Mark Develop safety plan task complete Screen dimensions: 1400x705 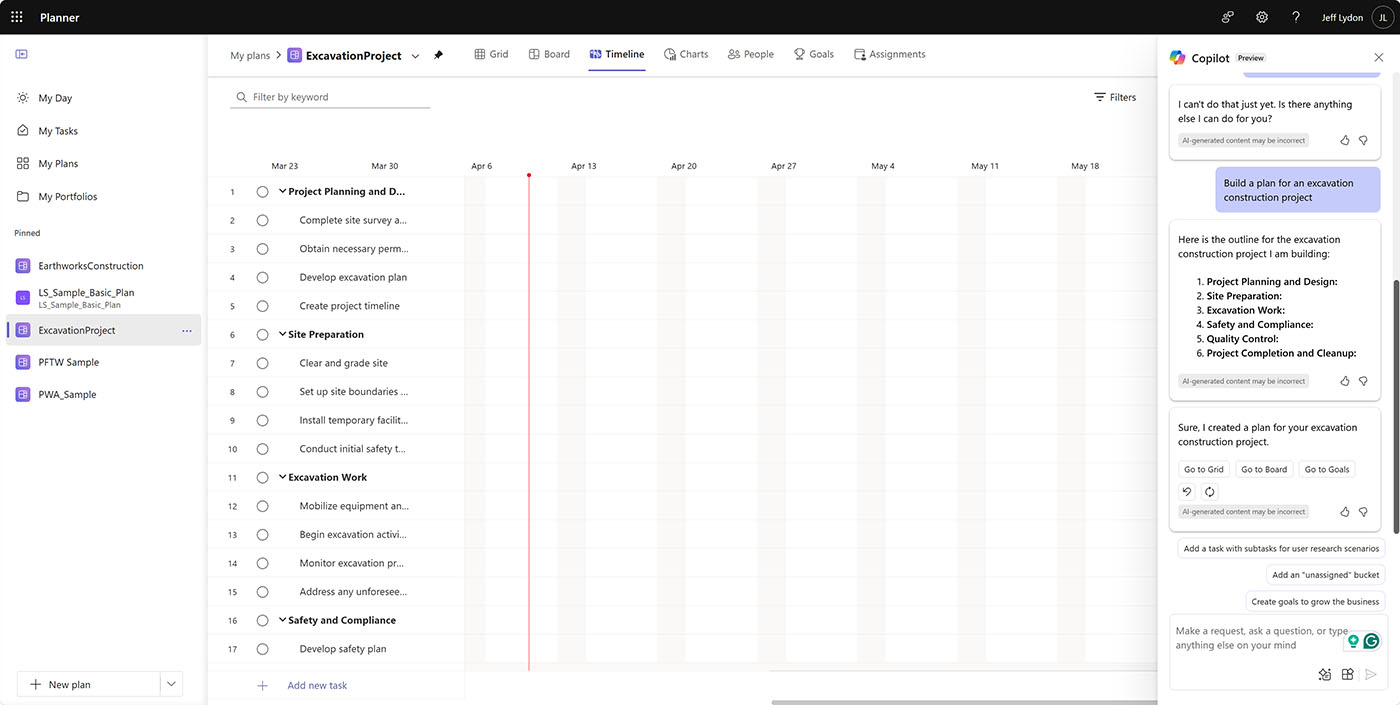(262, 649)
